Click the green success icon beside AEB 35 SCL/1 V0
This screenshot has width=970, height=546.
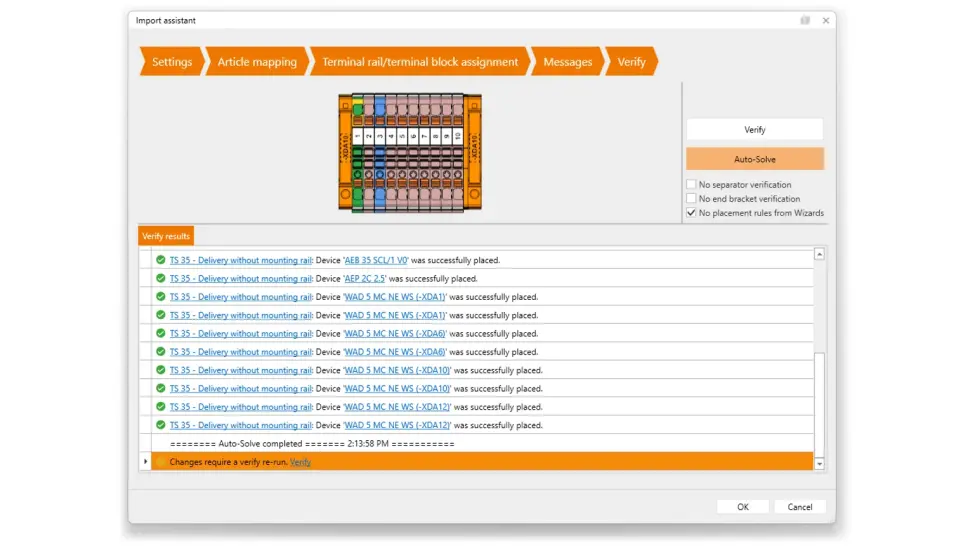[x=160, y=260]
